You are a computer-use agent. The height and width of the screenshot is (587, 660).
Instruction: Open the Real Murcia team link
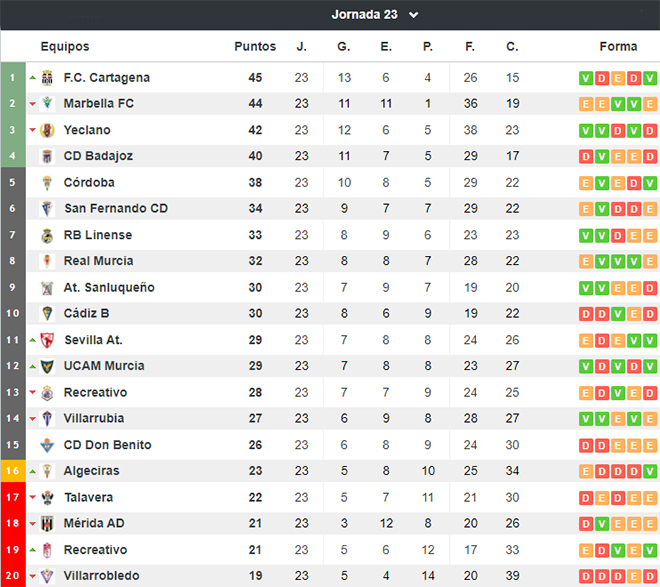(98, 261)
